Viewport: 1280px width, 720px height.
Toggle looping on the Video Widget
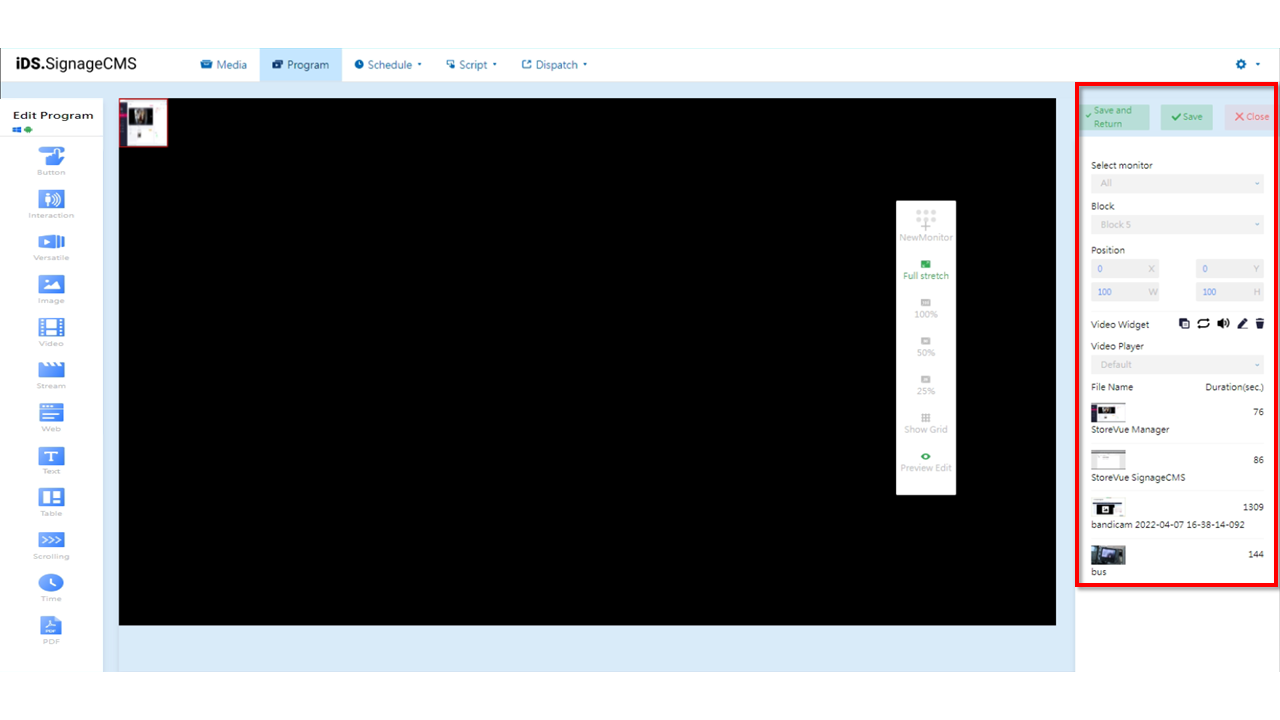tap(1203, 323)
